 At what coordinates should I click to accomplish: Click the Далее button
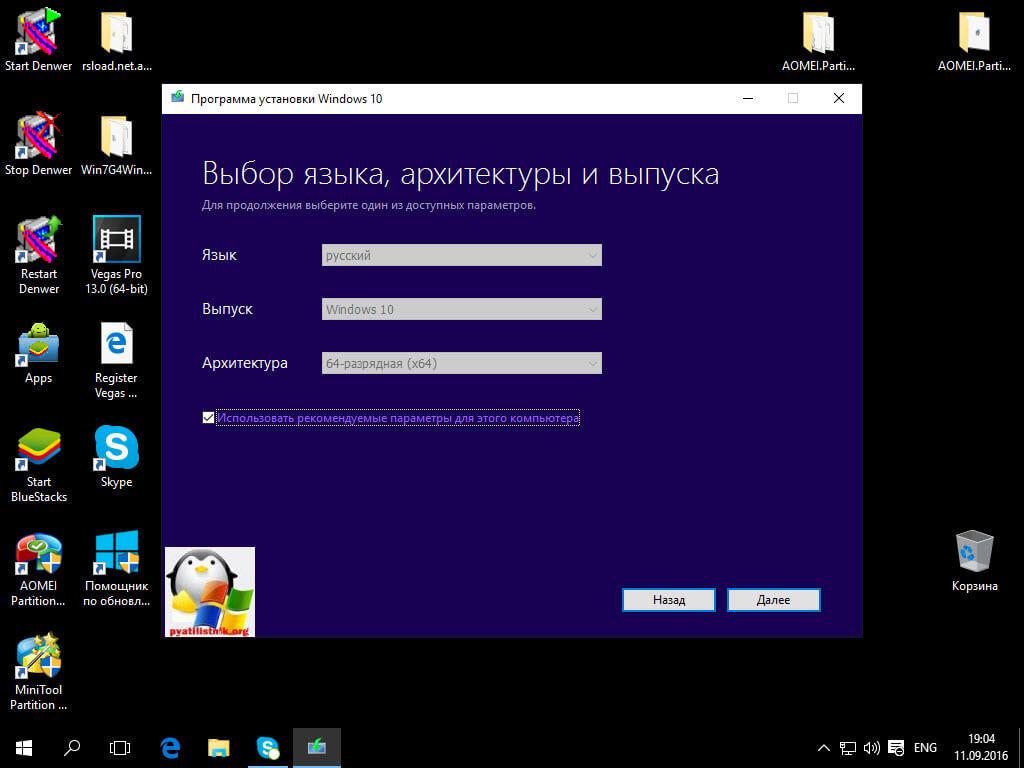[x=774, y=600]
